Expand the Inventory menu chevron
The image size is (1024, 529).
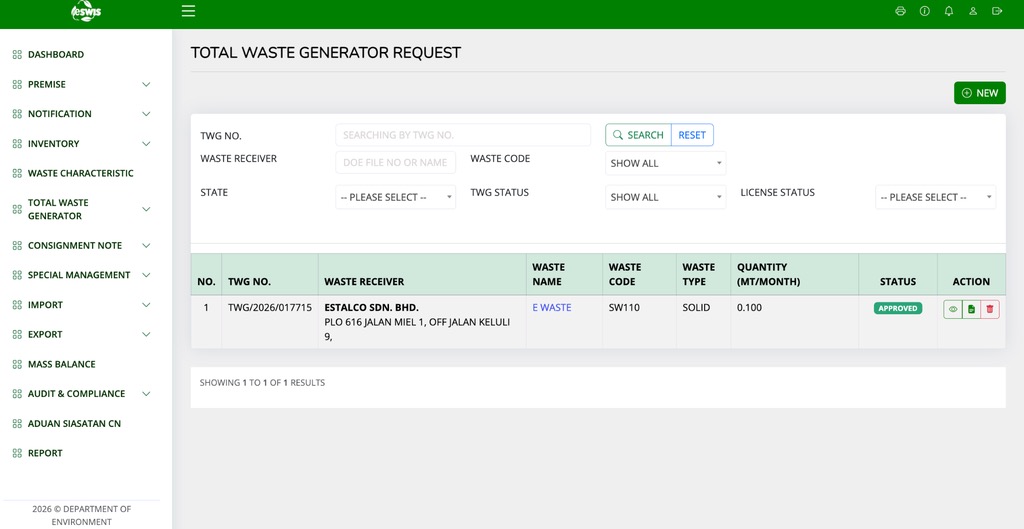(146, 144)
